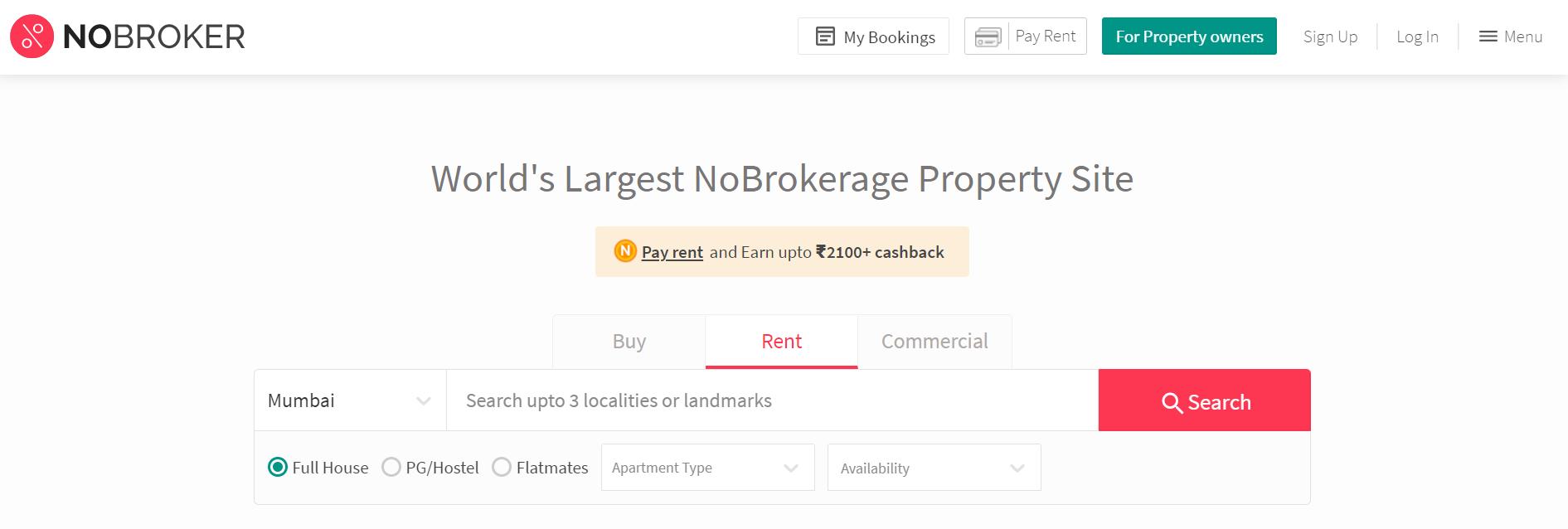Focus the localities or landmarks search field

point(771,400)
